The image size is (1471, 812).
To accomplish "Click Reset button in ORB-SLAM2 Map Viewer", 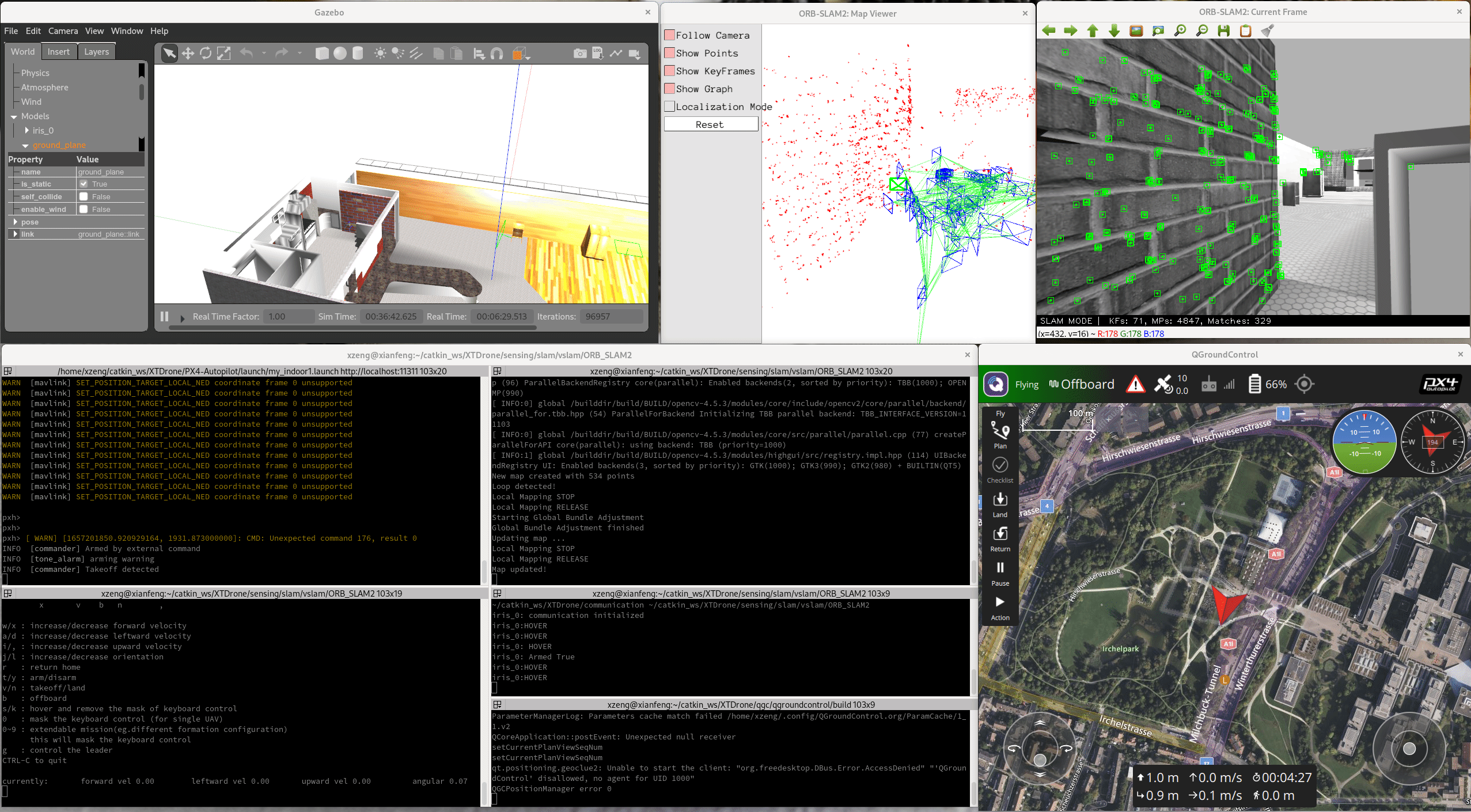I will tap(710, 125).
